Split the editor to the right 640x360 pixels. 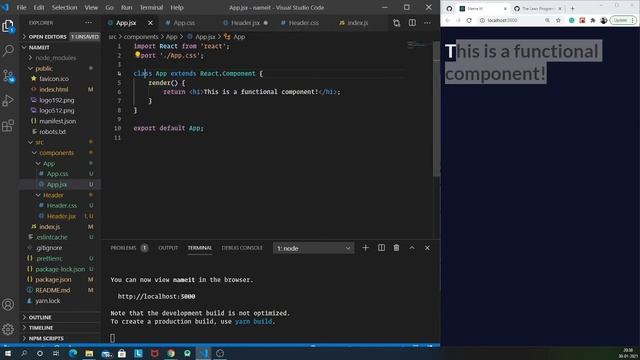tap(412, 23)
